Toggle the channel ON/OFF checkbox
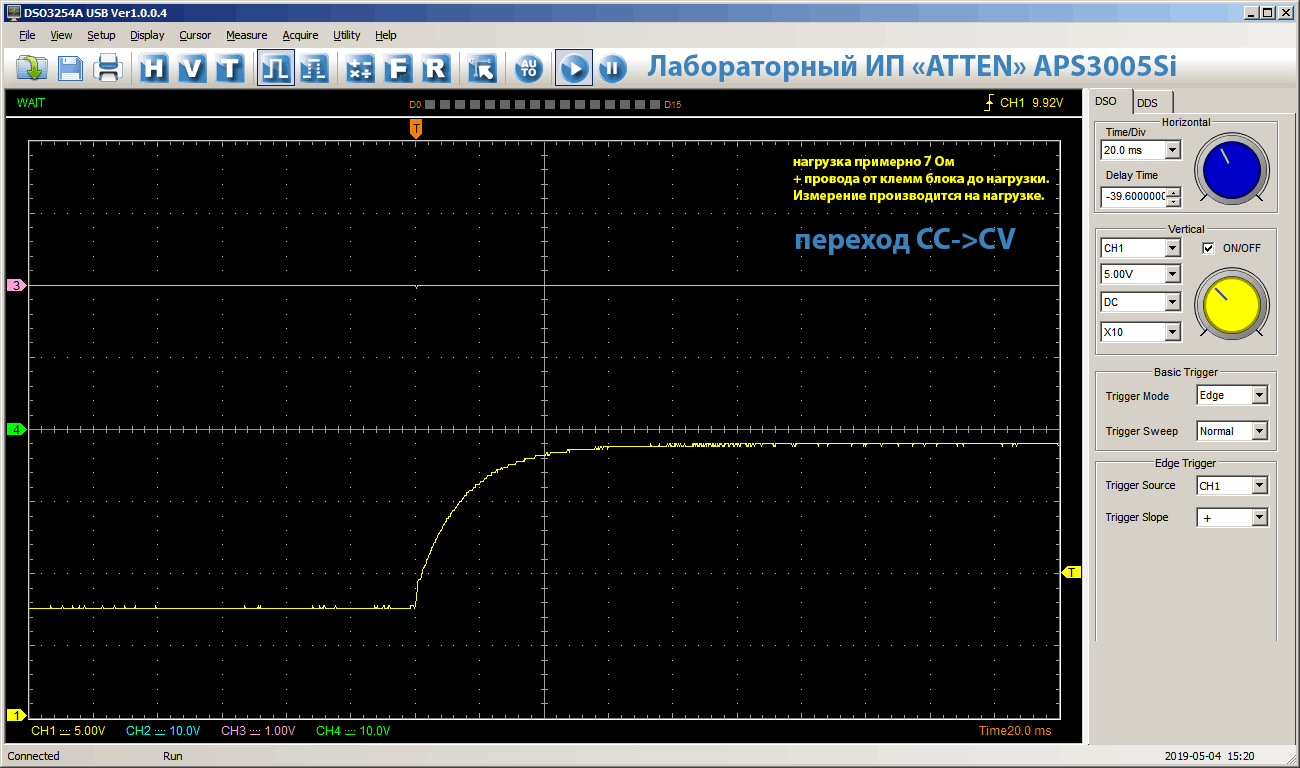 point(1208,248)
